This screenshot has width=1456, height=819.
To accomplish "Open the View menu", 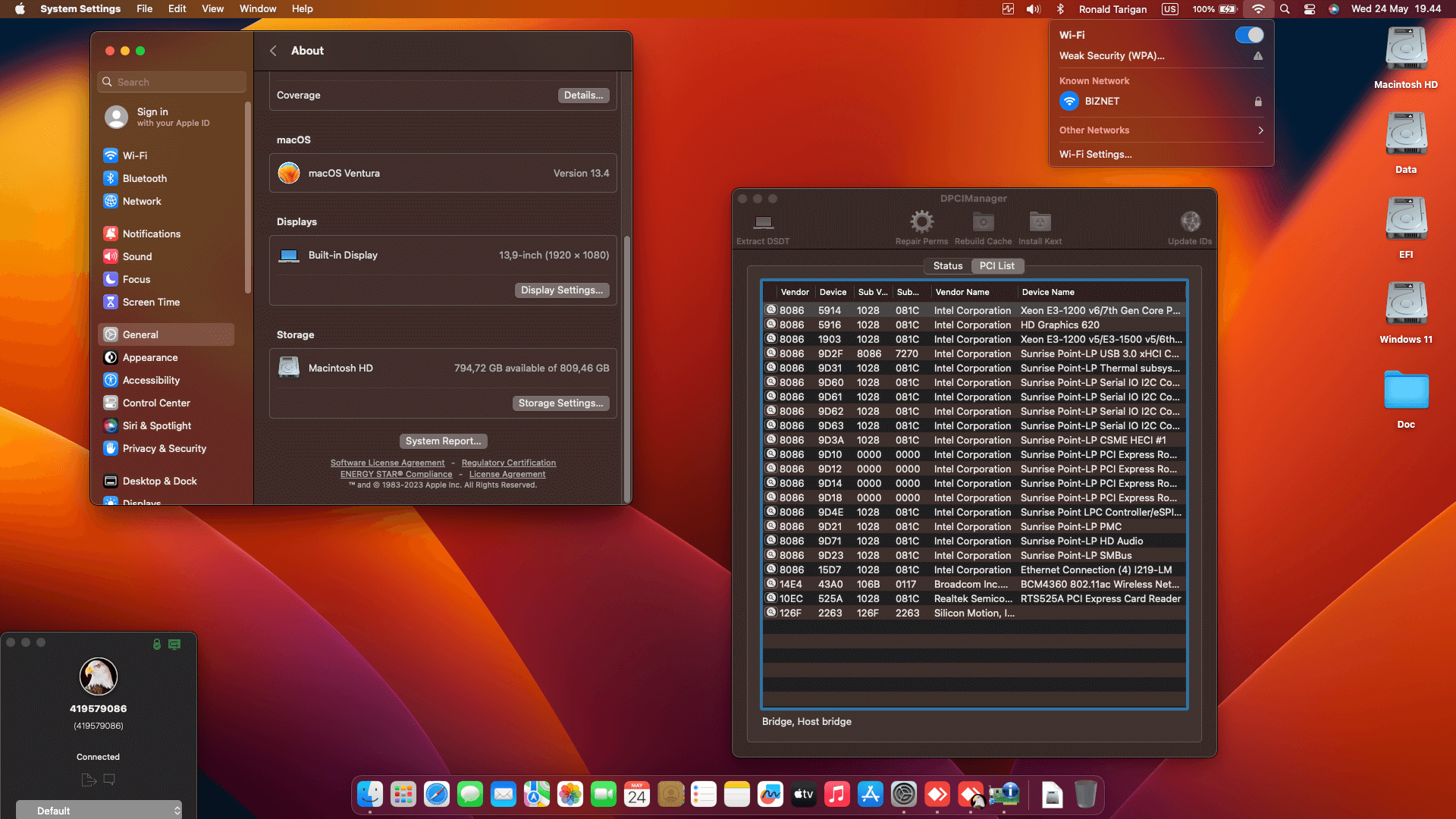I will click(212, 9).
